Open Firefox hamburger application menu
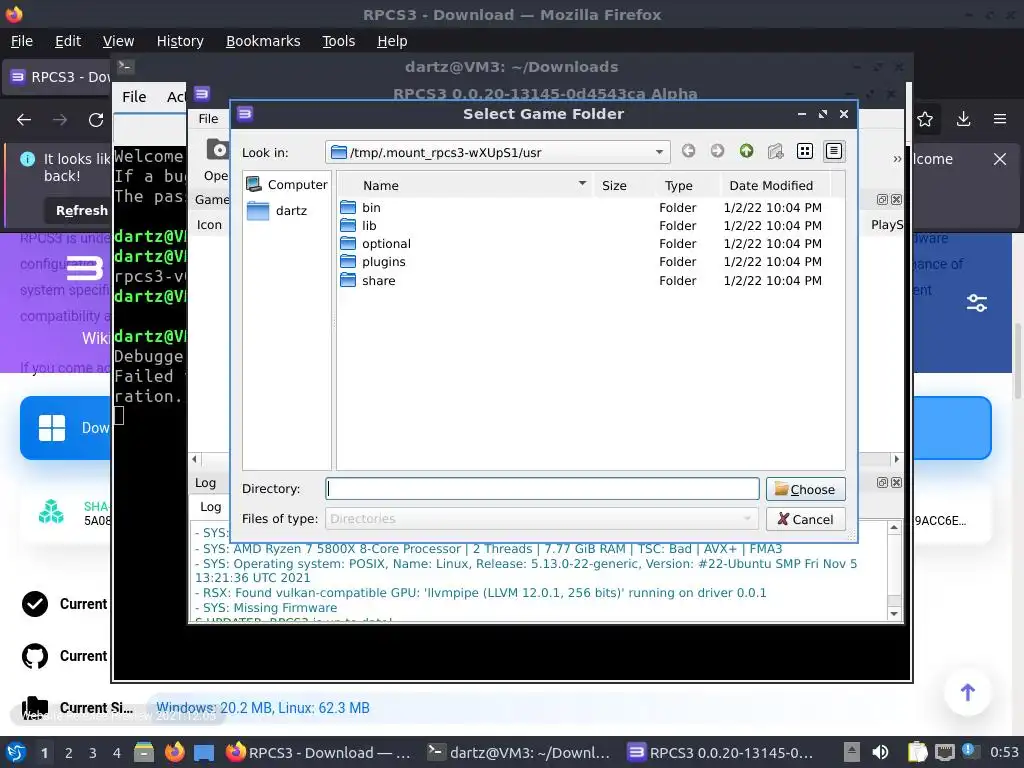Viewport: 1024px width, 768px height. coord(1000,120)
